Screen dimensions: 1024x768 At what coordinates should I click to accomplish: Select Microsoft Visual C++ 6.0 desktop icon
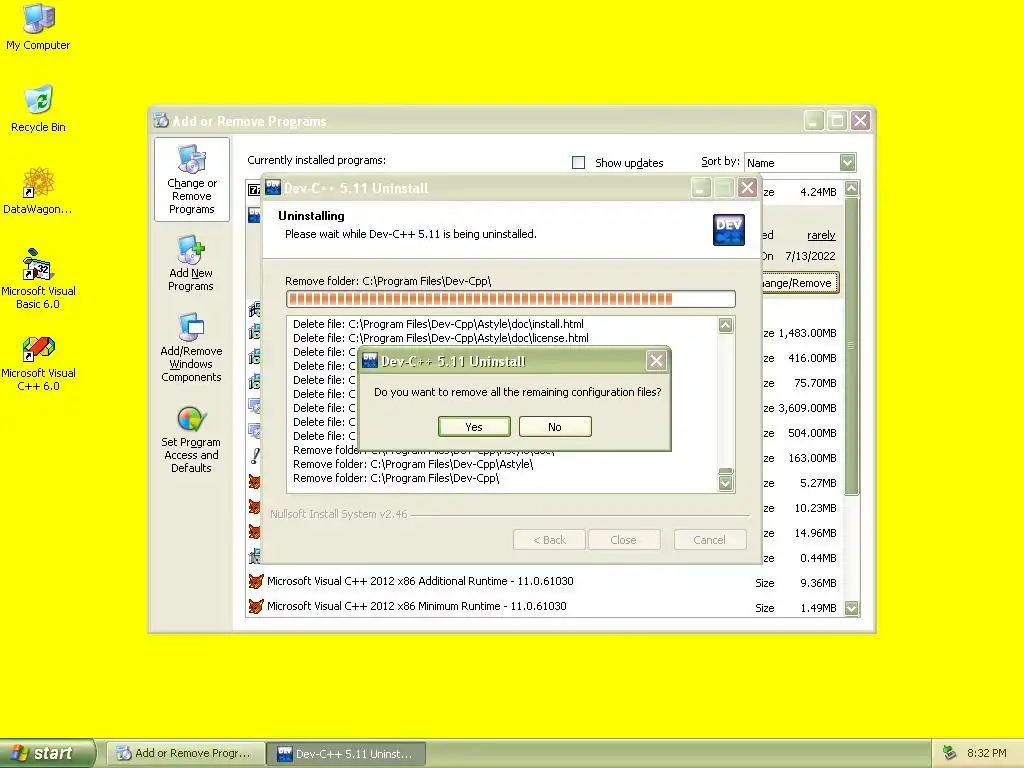click(x=38, y=364)
